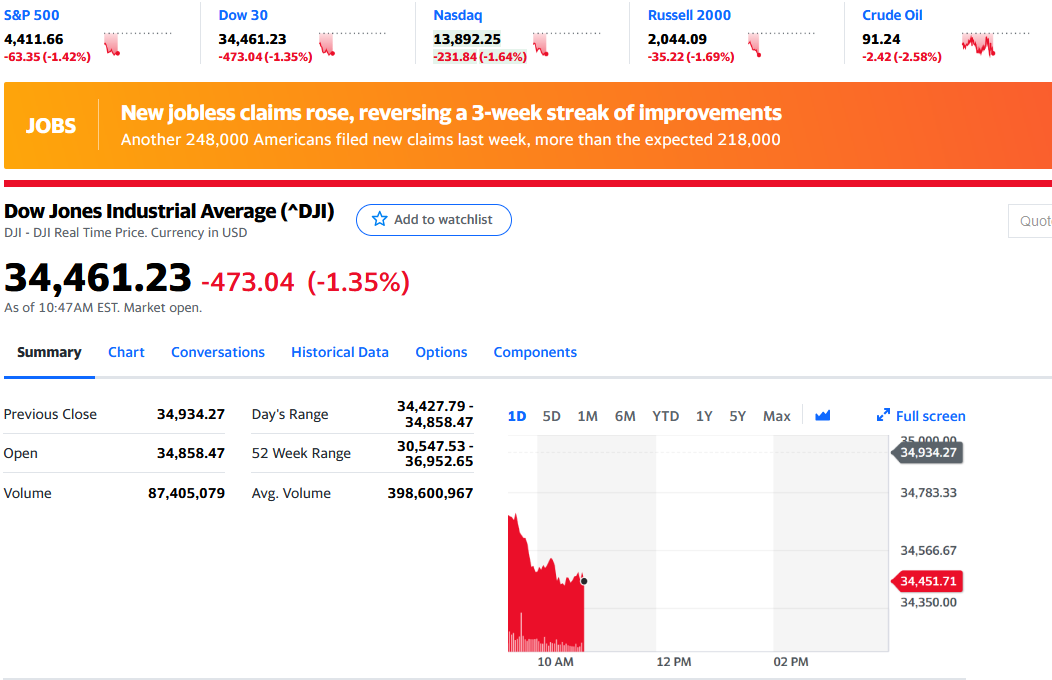Screen dimensions: 1052x680
Task: Click the Crude Oil price 91.24
Action: tap(881, 39)
